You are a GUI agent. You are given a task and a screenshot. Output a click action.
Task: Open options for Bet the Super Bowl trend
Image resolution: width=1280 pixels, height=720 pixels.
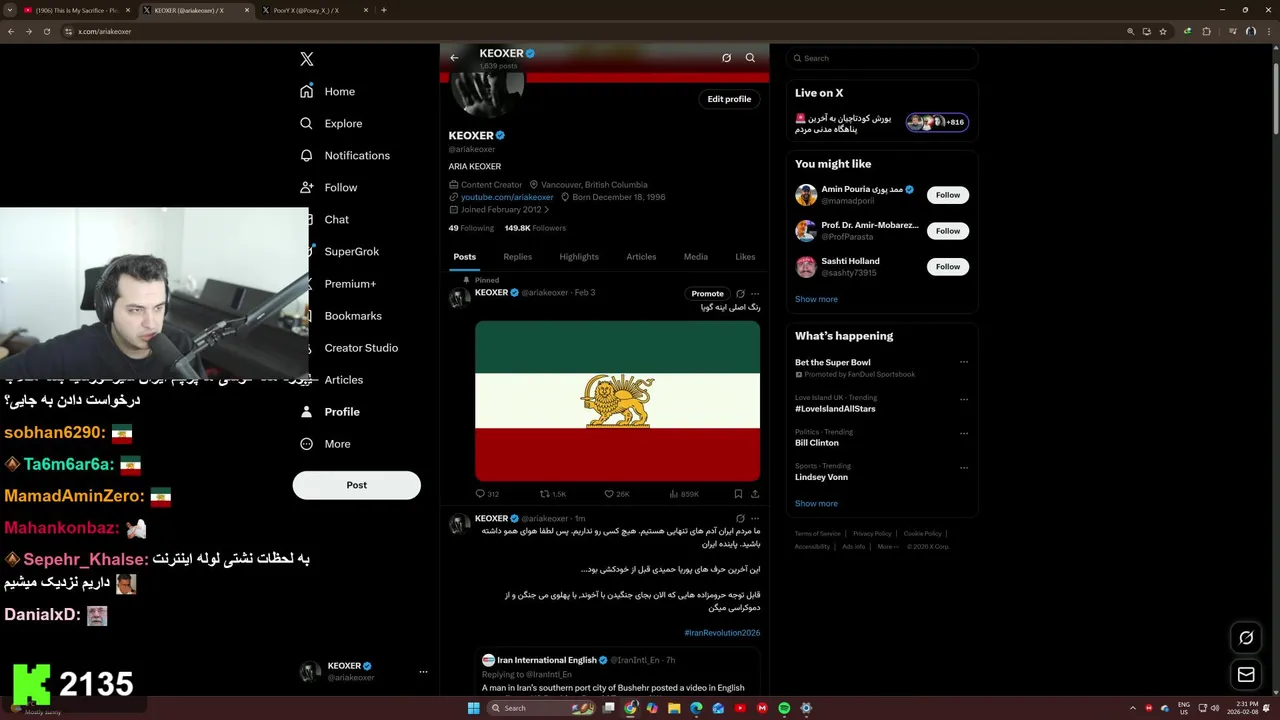tap(964, 362)
